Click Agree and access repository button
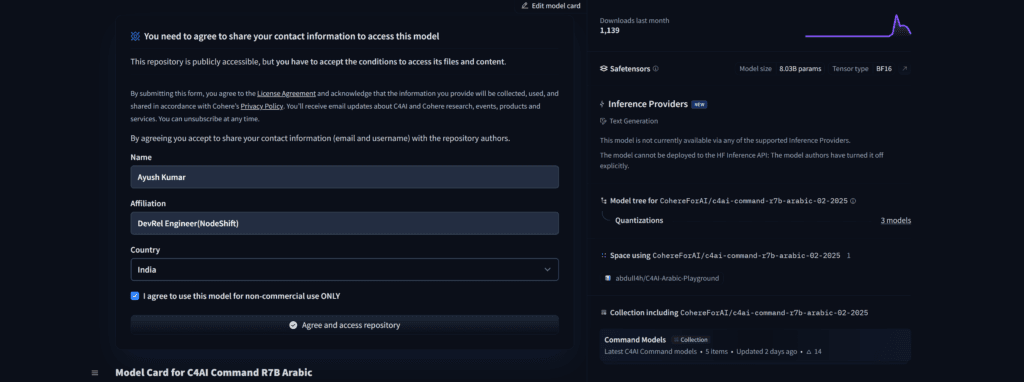 click(344, 325)
